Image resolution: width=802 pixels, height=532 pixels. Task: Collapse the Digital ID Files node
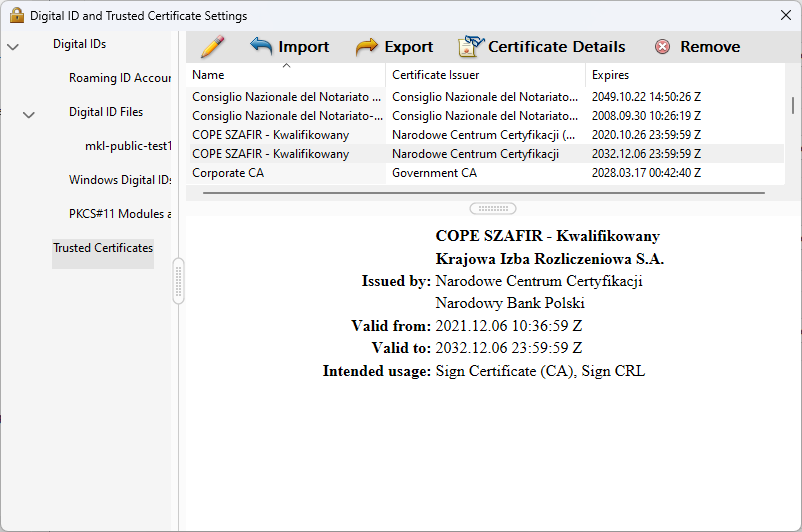[x=29, y=114]
